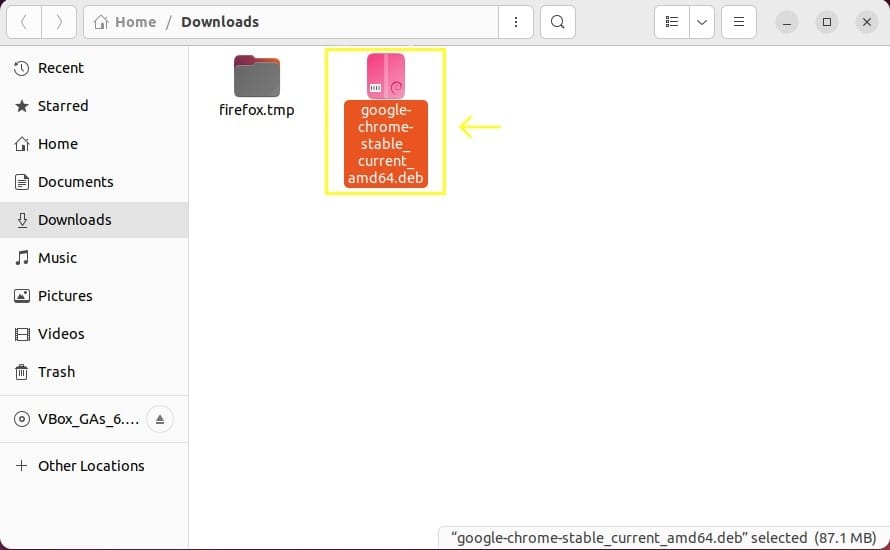Expand the view options dropdown arrow

tap(702, 22)
